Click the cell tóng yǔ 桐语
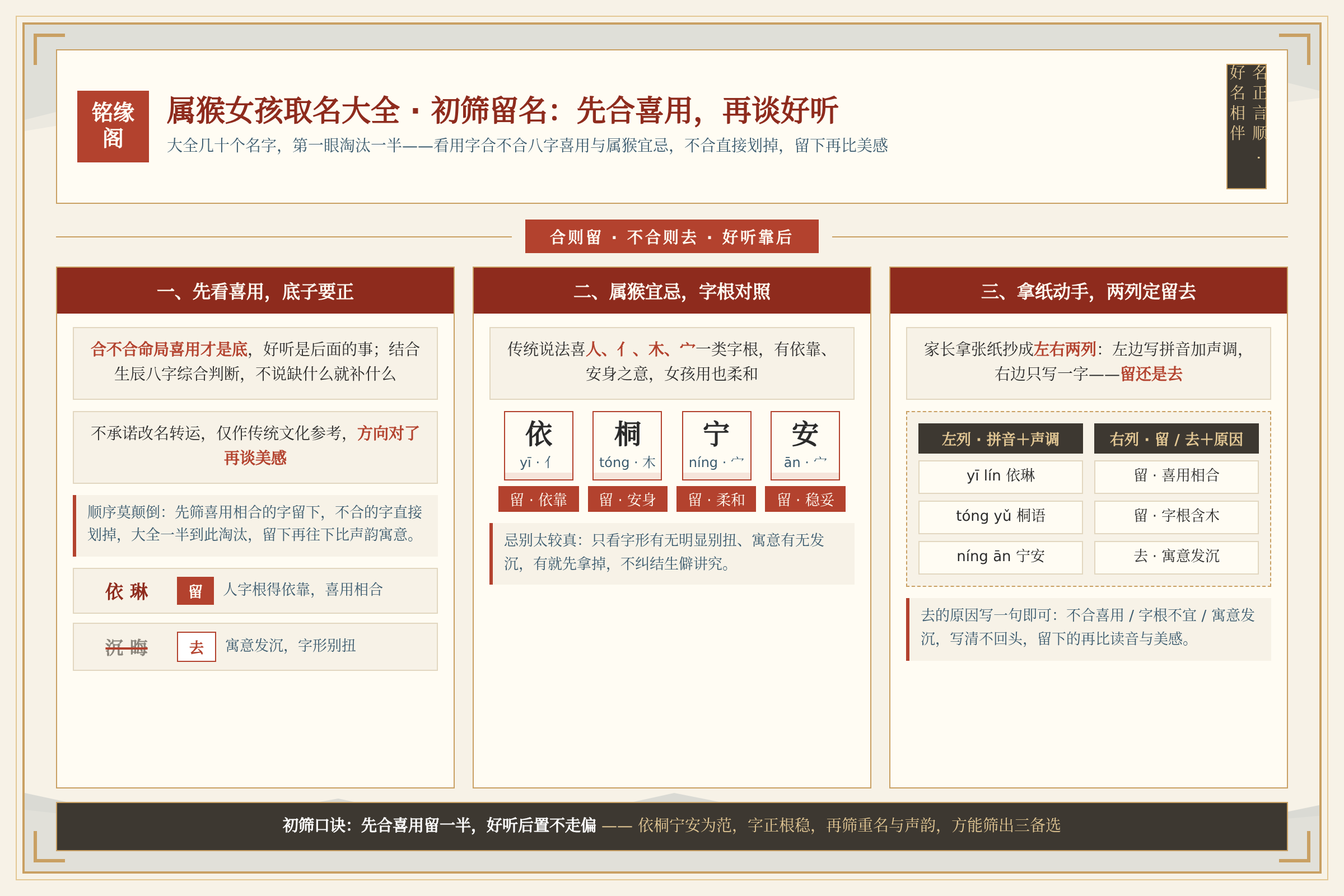The width and height of the screenshot is (1344, 896). coord(1001,516)
